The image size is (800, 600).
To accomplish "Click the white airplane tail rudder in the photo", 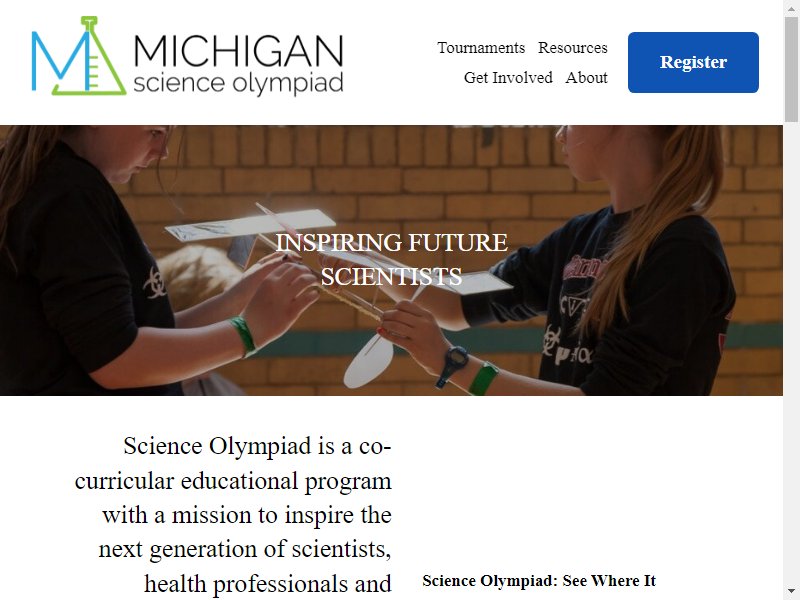I will 369,360.
